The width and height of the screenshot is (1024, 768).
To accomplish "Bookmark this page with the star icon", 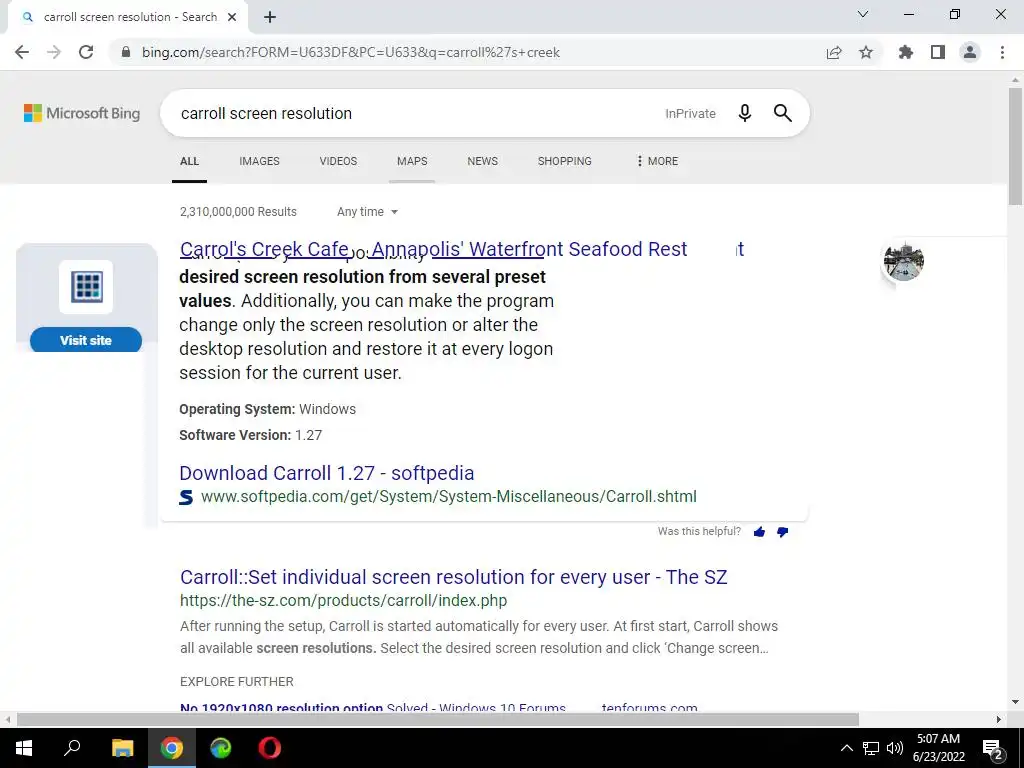I will [x=866, y=52].
